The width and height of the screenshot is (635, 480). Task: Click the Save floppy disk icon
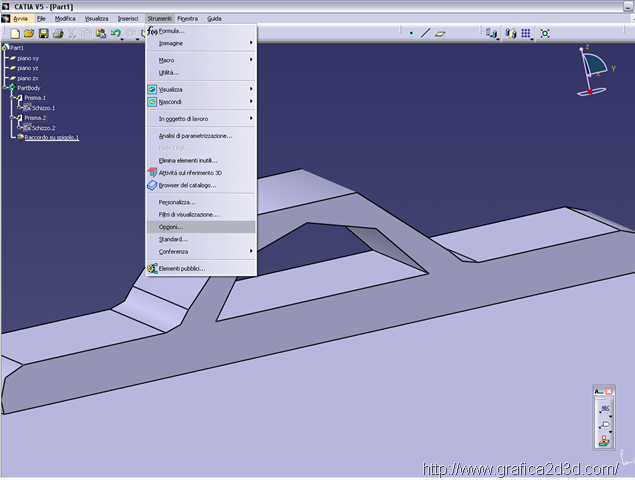coord(43,33)
